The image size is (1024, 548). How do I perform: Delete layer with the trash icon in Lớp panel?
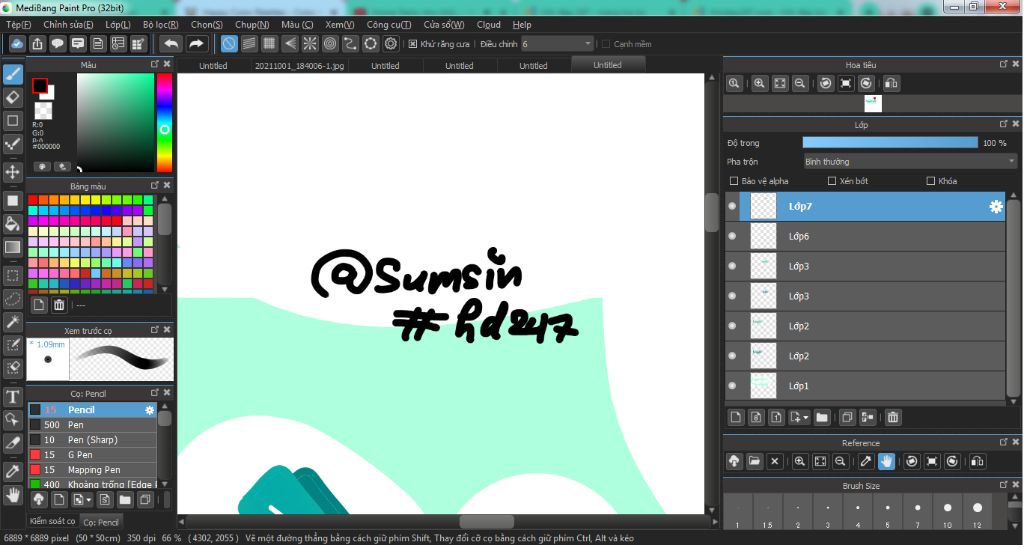pyautogui.click(x=893, y=417)
